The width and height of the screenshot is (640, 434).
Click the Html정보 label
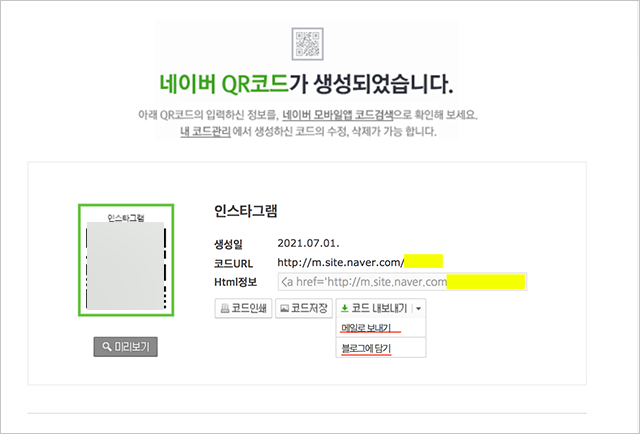[x=235, y=282]
